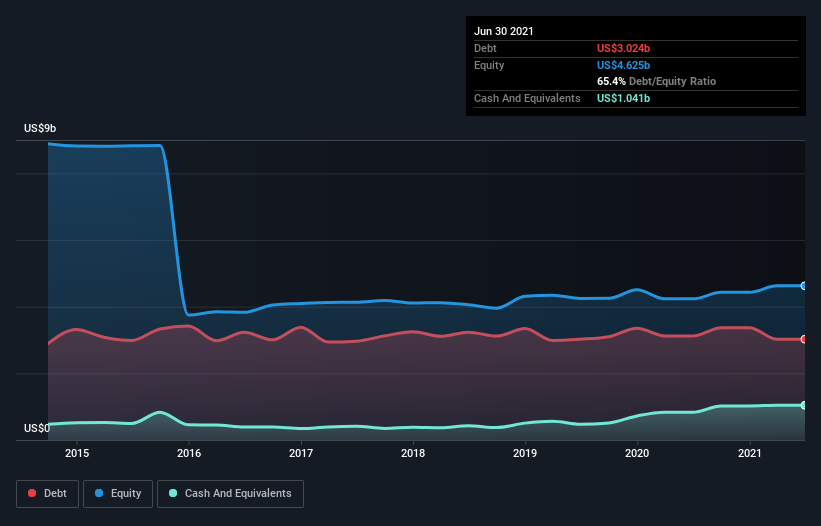Toggle the Equity series legend button
Image resolution: width=821 pixels, height=526 pixels.
click(118, 494)
